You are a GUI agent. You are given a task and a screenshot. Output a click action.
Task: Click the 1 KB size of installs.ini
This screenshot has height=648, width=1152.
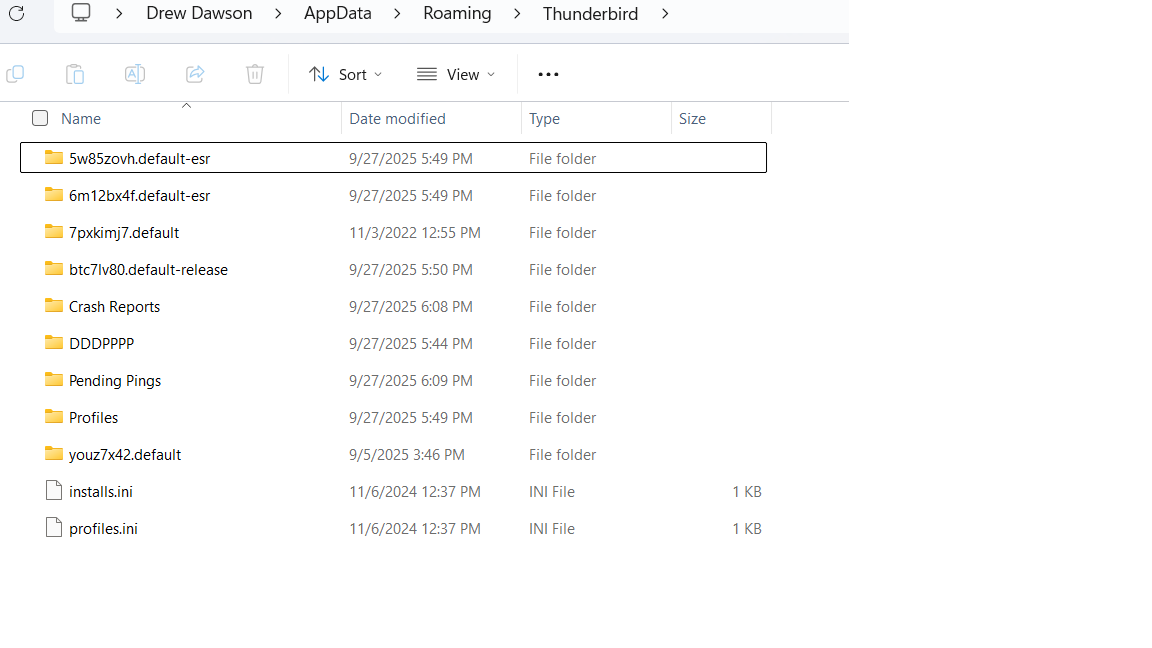746,492
